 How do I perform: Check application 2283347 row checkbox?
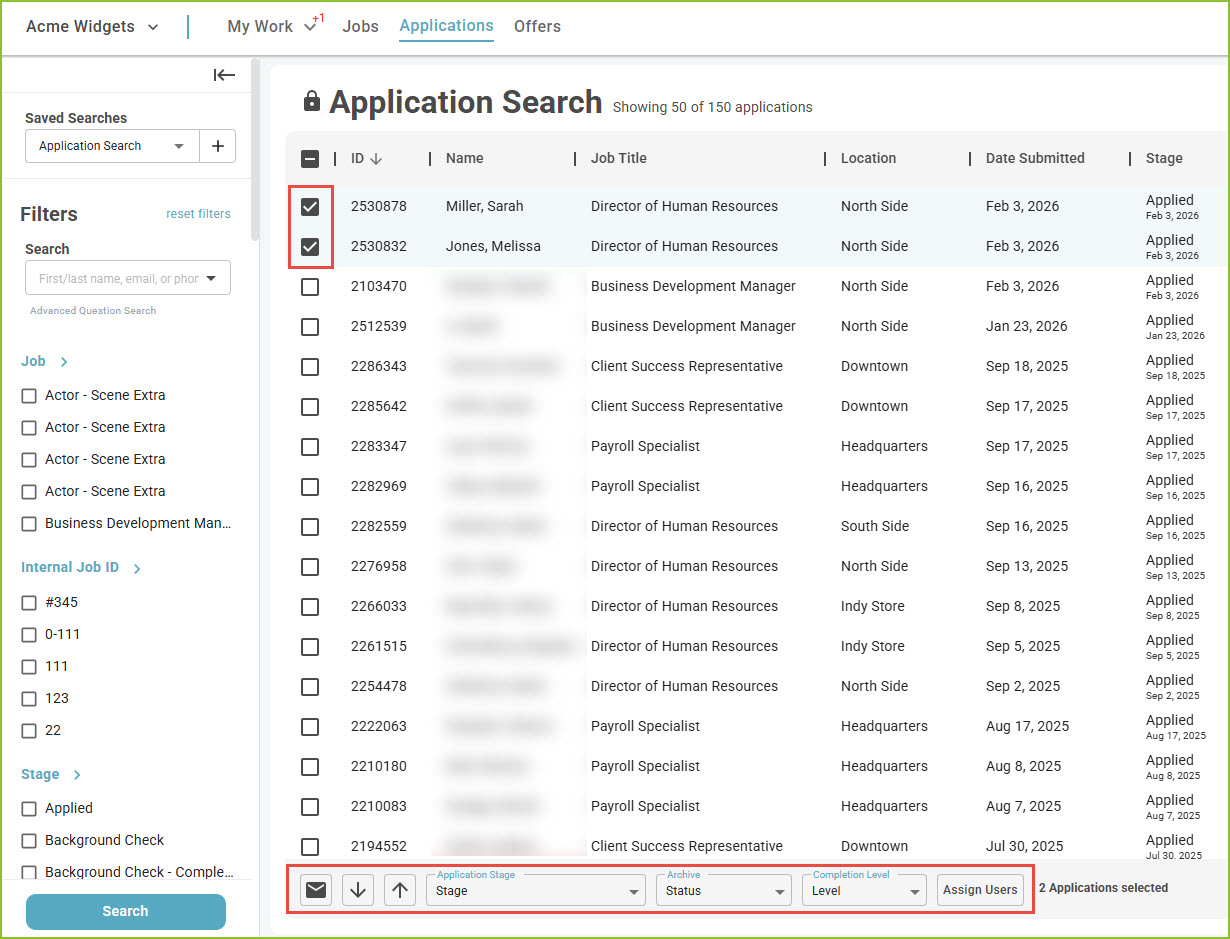click(310, 446)
